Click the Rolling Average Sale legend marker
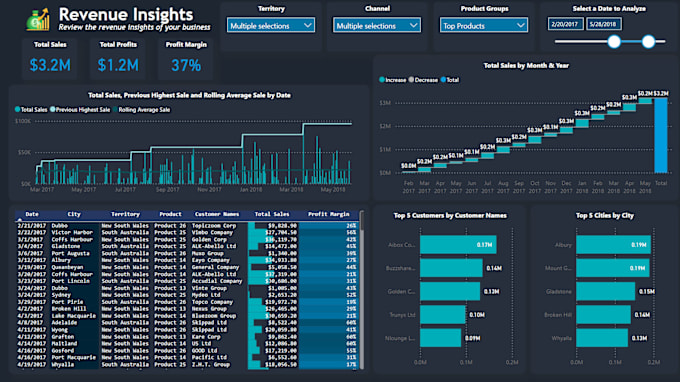The height and width of the screenshot is (382, 680). tap(115, 110)
